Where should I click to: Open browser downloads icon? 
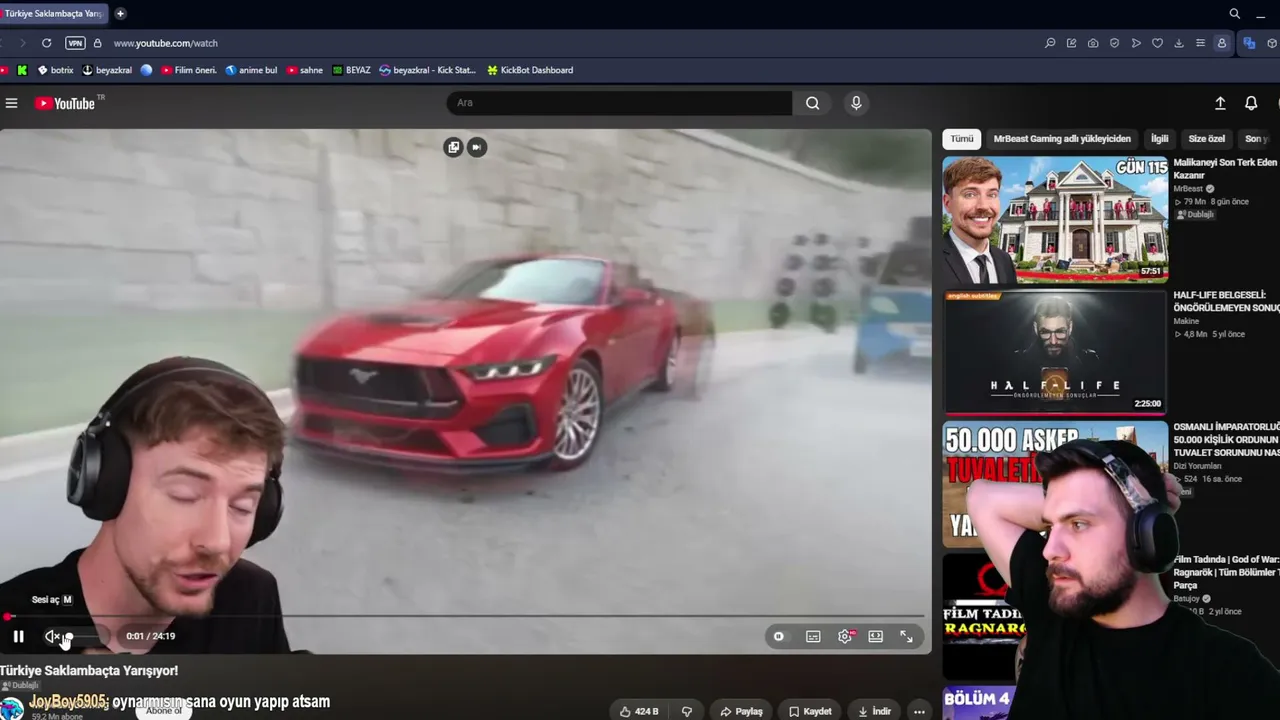[1179, 43]
